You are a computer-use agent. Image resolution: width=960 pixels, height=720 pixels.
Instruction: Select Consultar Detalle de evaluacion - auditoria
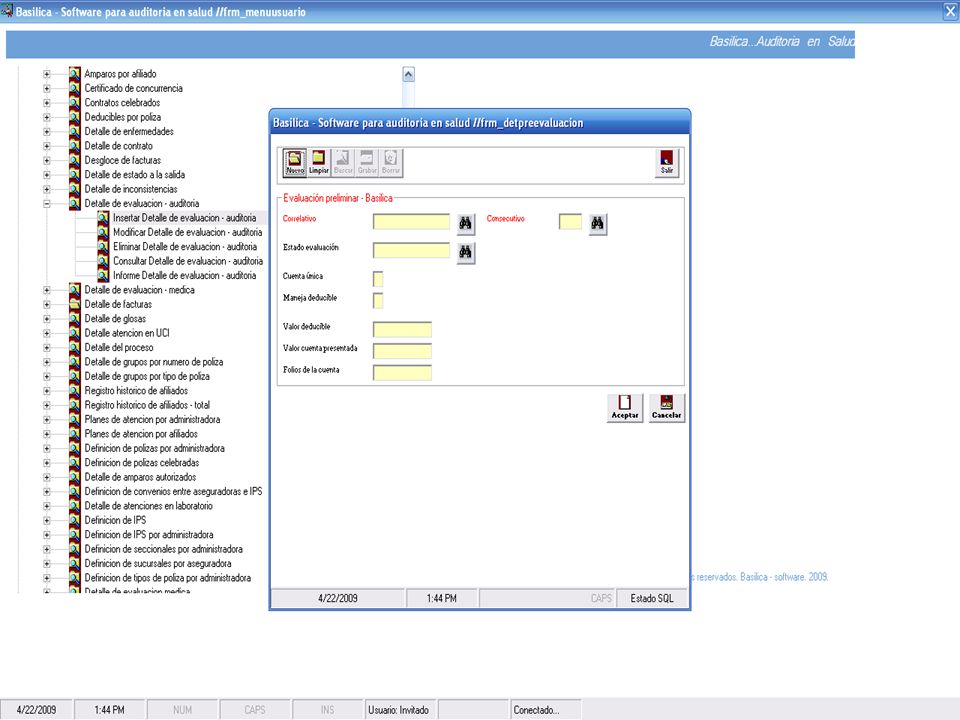coord(188,261)
